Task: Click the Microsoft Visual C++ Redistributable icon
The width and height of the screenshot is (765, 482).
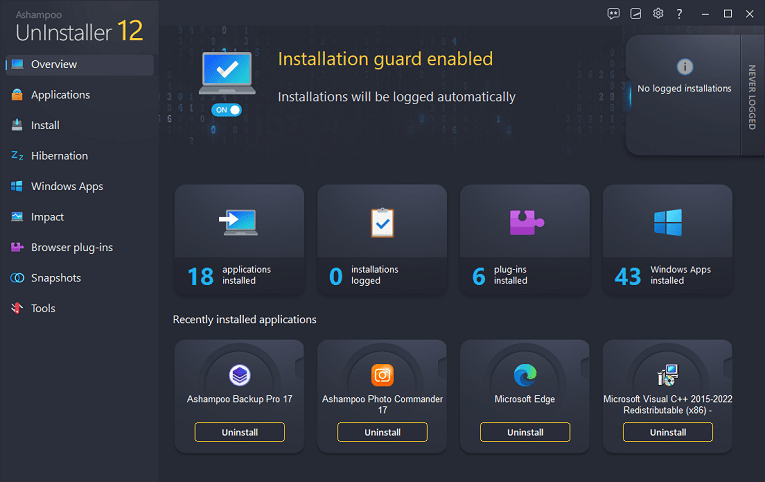Action: (667, 375)
